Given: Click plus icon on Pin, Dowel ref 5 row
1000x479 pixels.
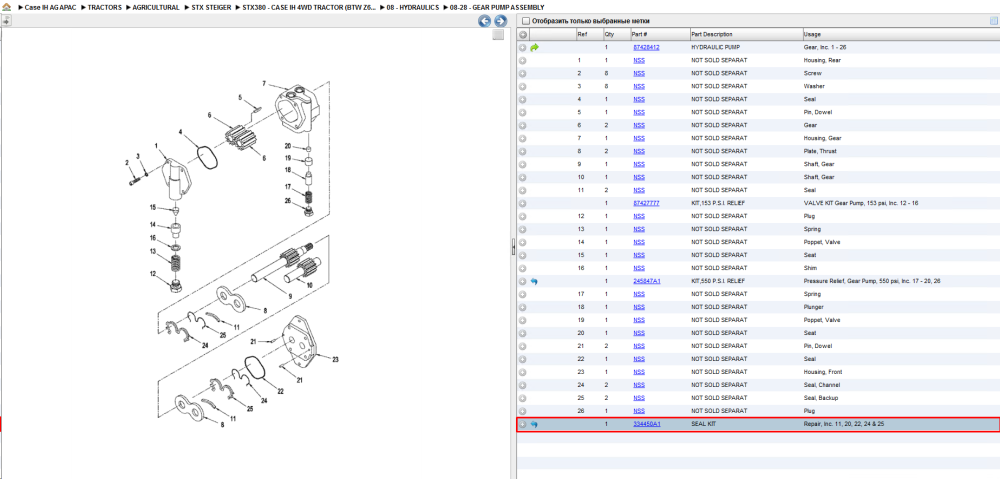Looking at the screenshot, I should (522, 112).
